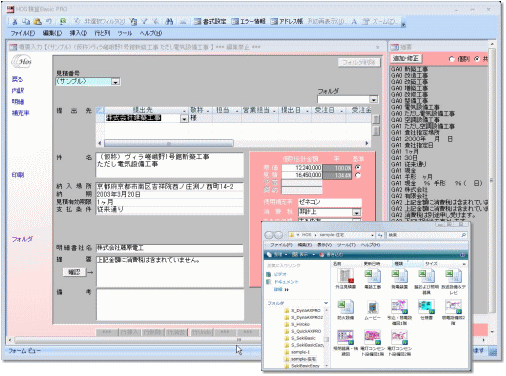Open the 敬称 column header filter arrow
The image size is (506, 376).
[208, 110]
